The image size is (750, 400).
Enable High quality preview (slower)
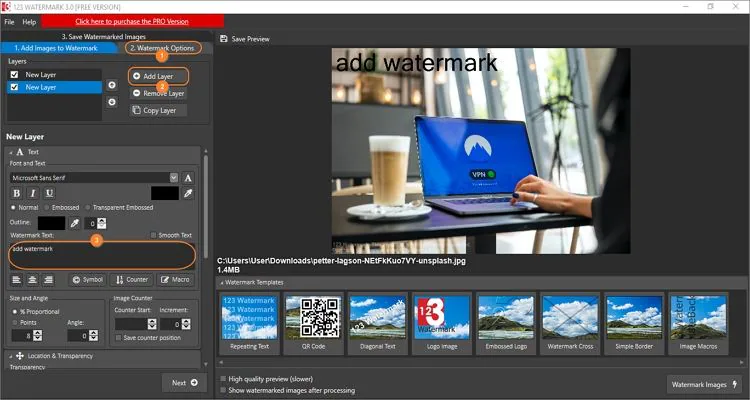(x=223, y=379)
